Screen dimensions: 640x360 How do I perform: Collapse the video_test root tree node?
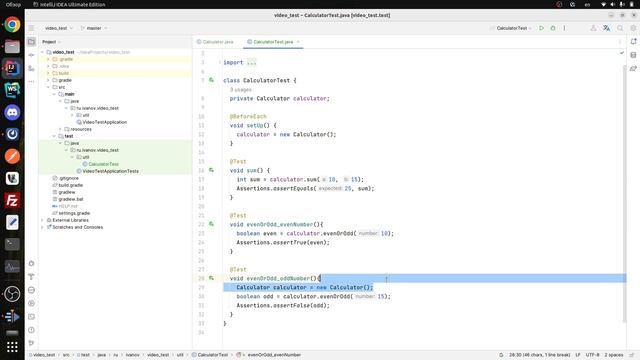coord(42,52)
